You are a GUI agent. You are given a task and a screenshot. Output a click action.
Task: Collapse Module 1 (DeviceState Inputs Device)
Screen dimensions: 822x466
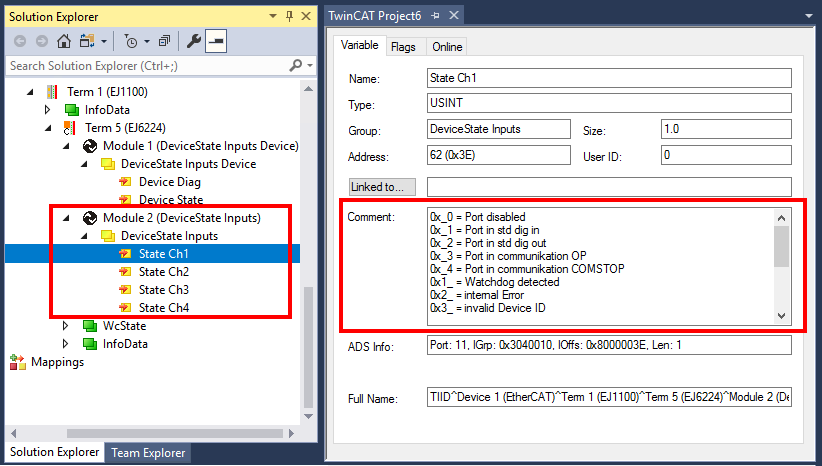67,146
